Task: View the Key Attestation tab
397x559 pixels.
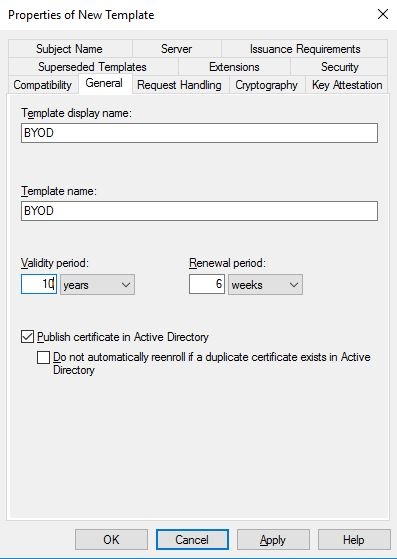Action: coord(347,85)
